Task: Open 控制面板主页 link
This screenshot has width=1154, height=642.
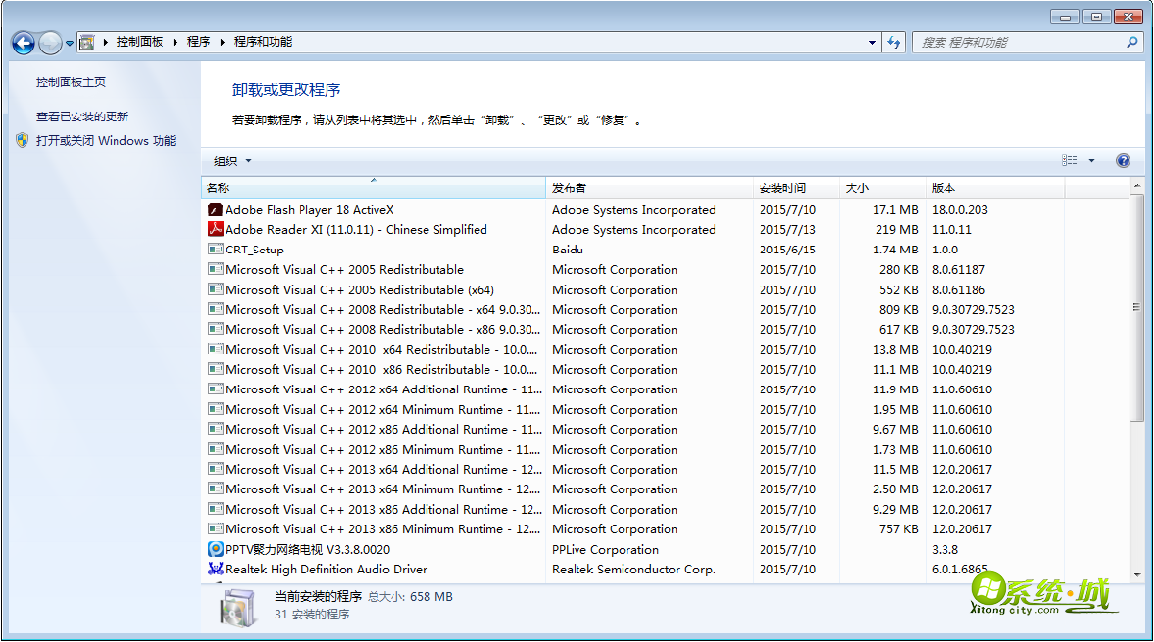Action: [71, 82]
